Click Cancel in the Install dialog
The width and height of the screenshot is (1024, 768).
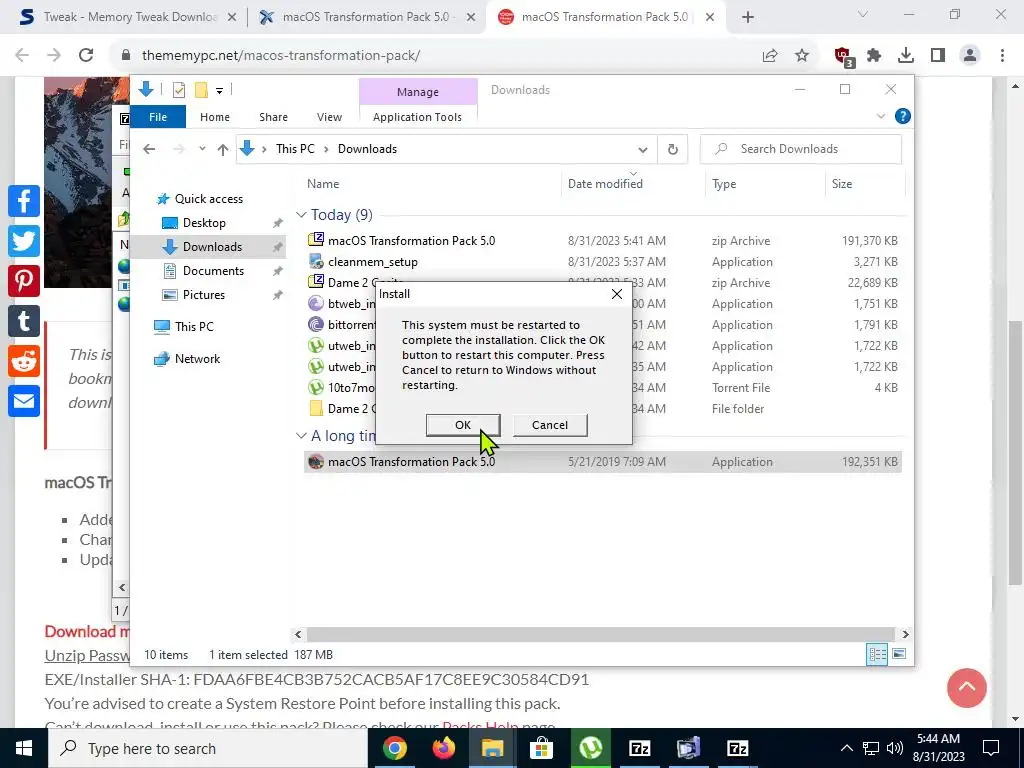(x=550, y=425)
